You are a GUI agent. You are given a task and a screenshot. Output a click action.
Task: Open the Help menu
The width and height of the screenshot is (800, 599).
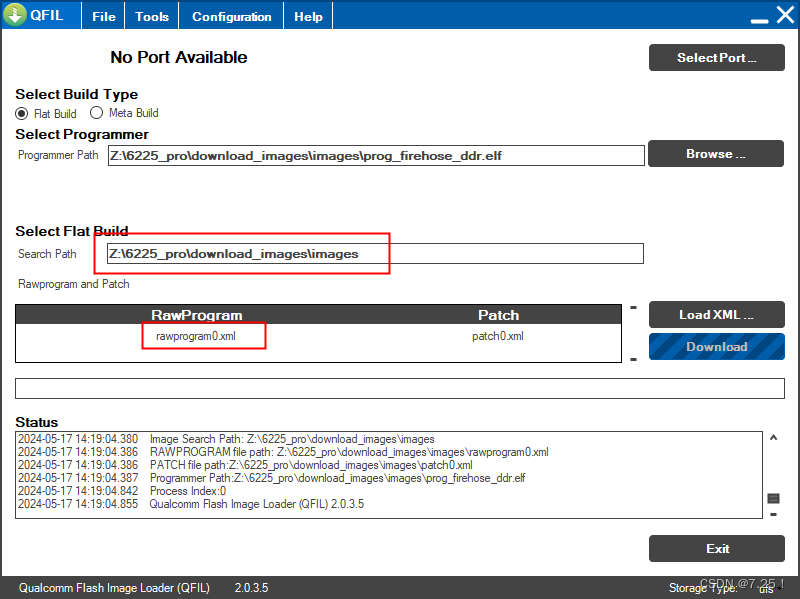[x=308, y=16]
